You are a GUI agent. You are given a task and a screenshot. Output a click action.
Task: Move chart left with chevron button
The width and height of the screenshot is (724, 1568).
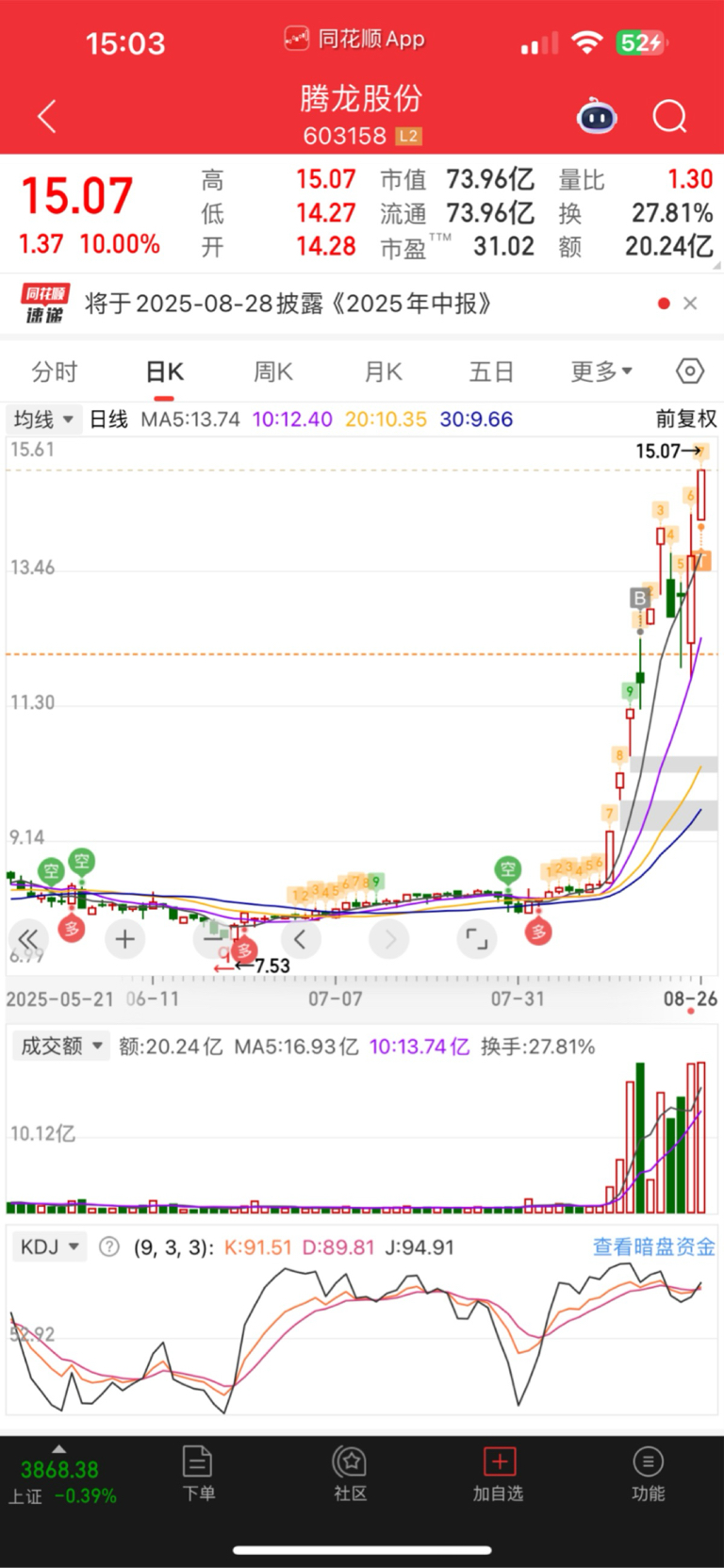click(x=300, y=938)
